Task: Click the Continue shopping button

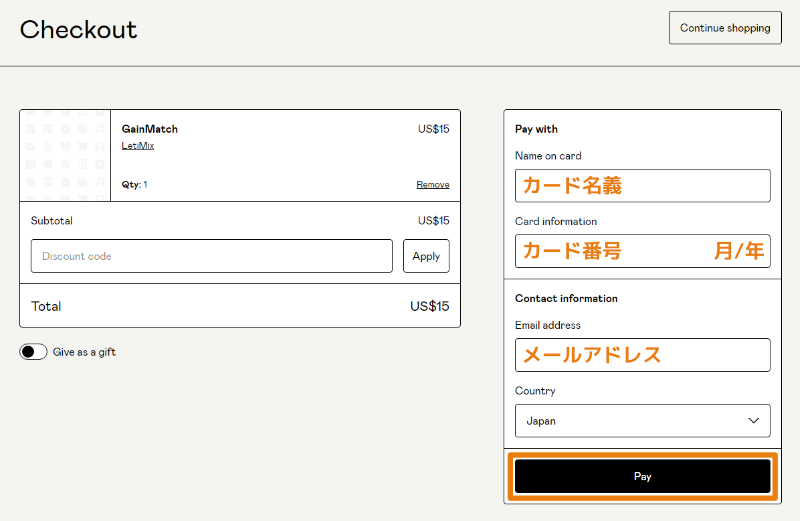Action: click(x=725, y=28)
